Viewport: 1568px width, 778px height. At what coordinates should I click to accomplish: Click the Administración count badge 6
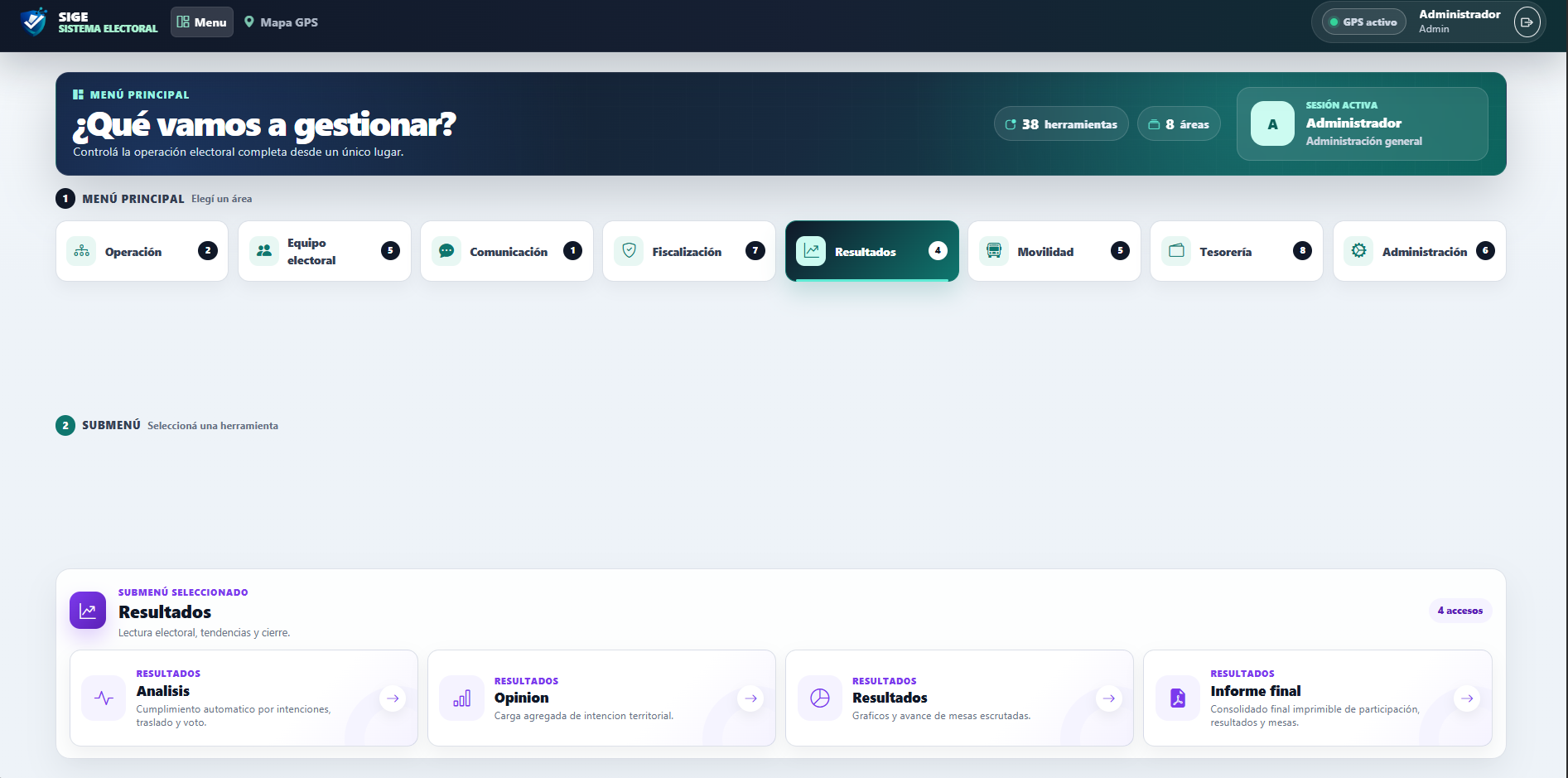click(x=1485, y=251)
